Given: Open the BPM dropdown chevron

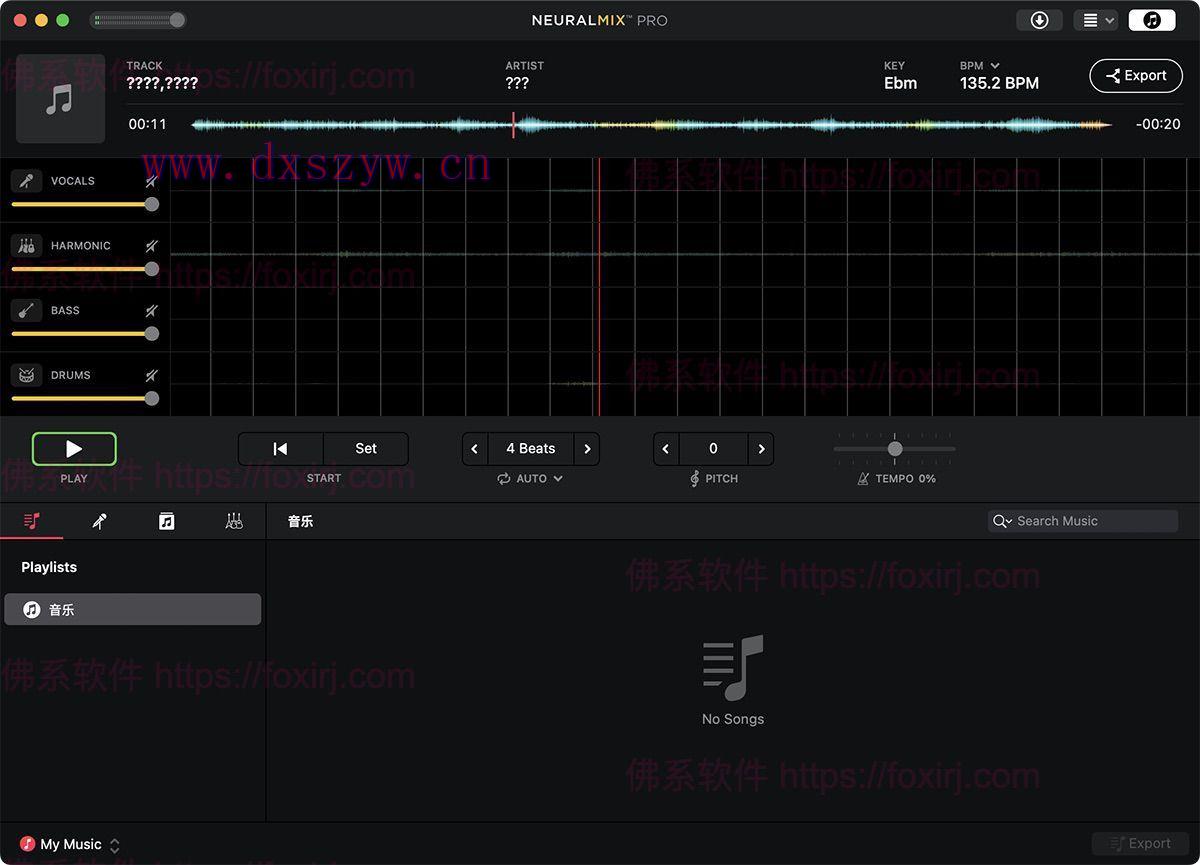Looking at the screenshot, I should 995,66.
